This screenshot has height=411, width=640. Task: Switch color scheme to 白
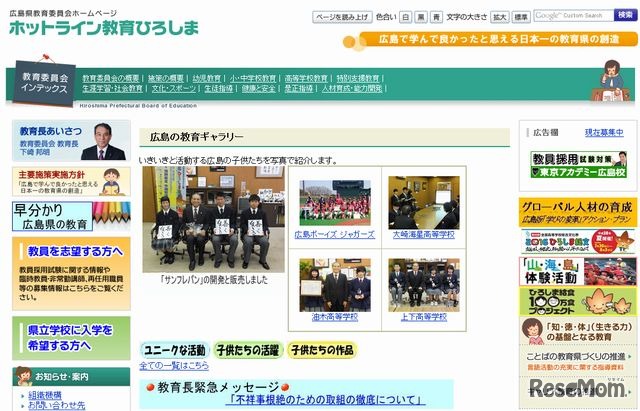point(405,17)
